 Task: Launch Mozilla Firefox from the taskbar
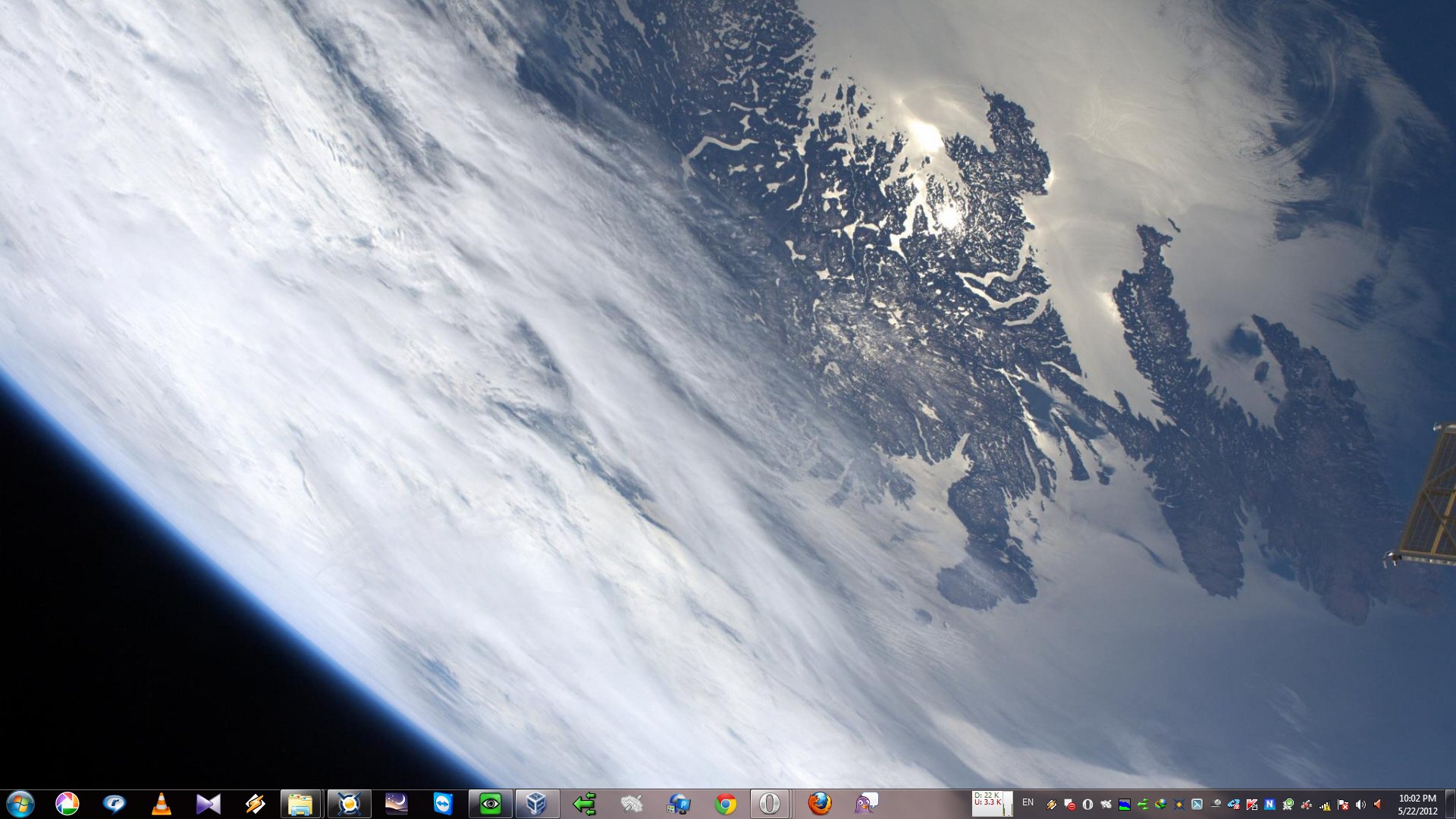point(820,804)
